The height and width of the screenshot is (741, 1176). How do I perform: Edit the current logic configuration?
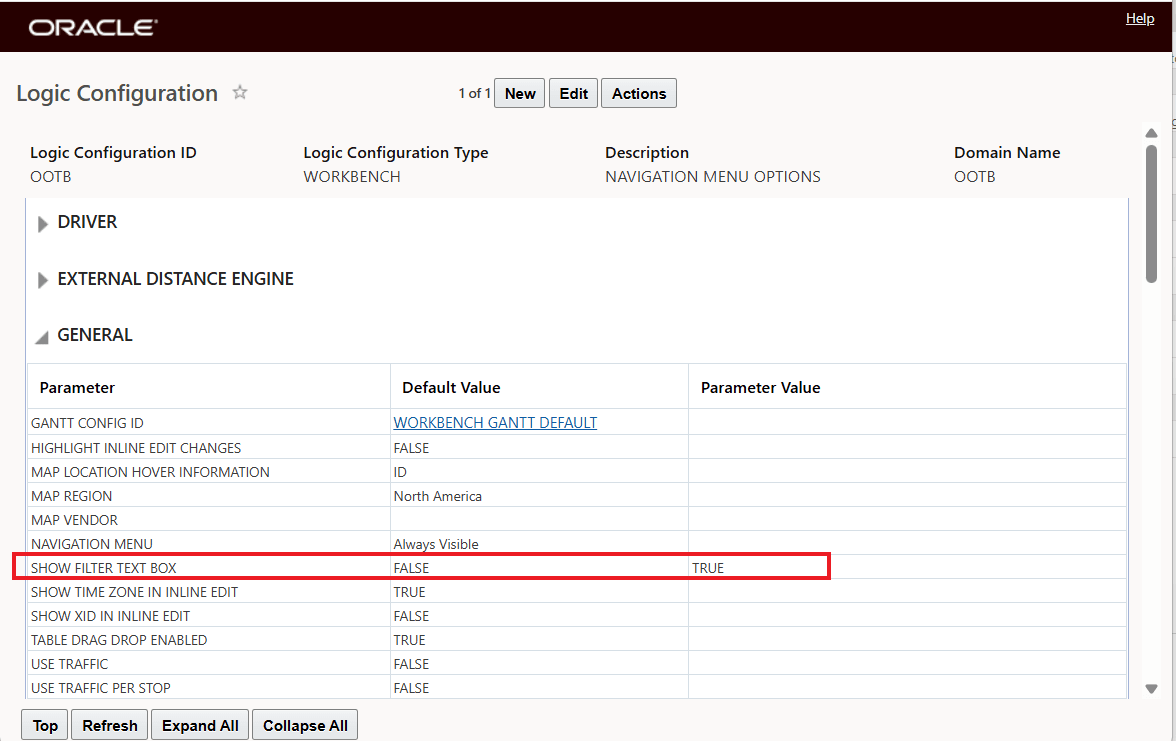pyautogui.click(x=573, y=93)
